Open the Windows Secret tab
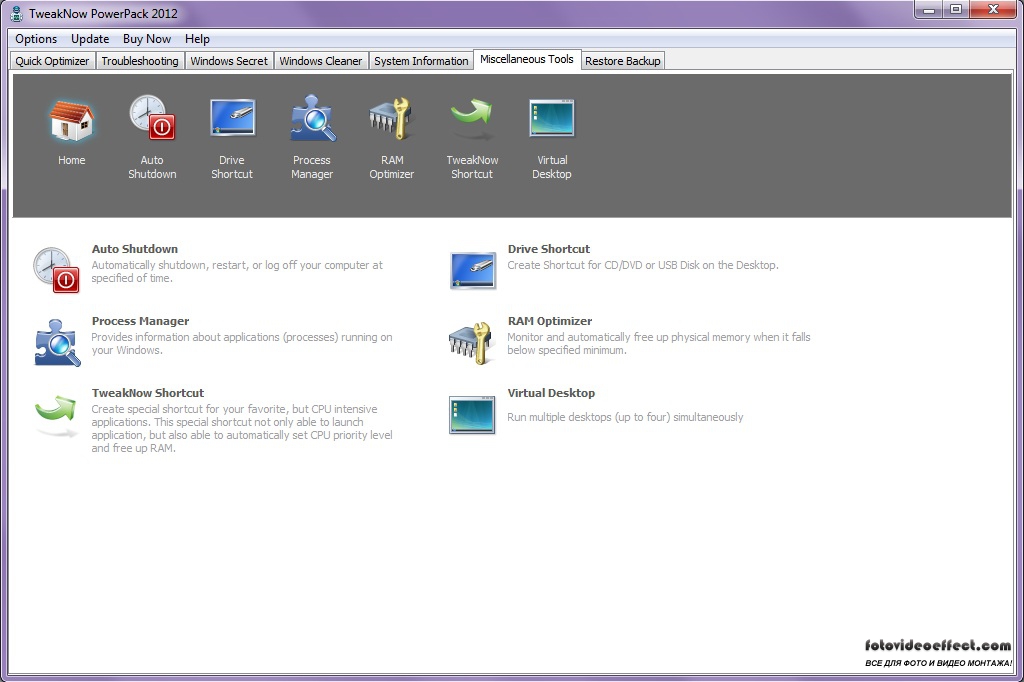1024x682 pixels. 229,61
